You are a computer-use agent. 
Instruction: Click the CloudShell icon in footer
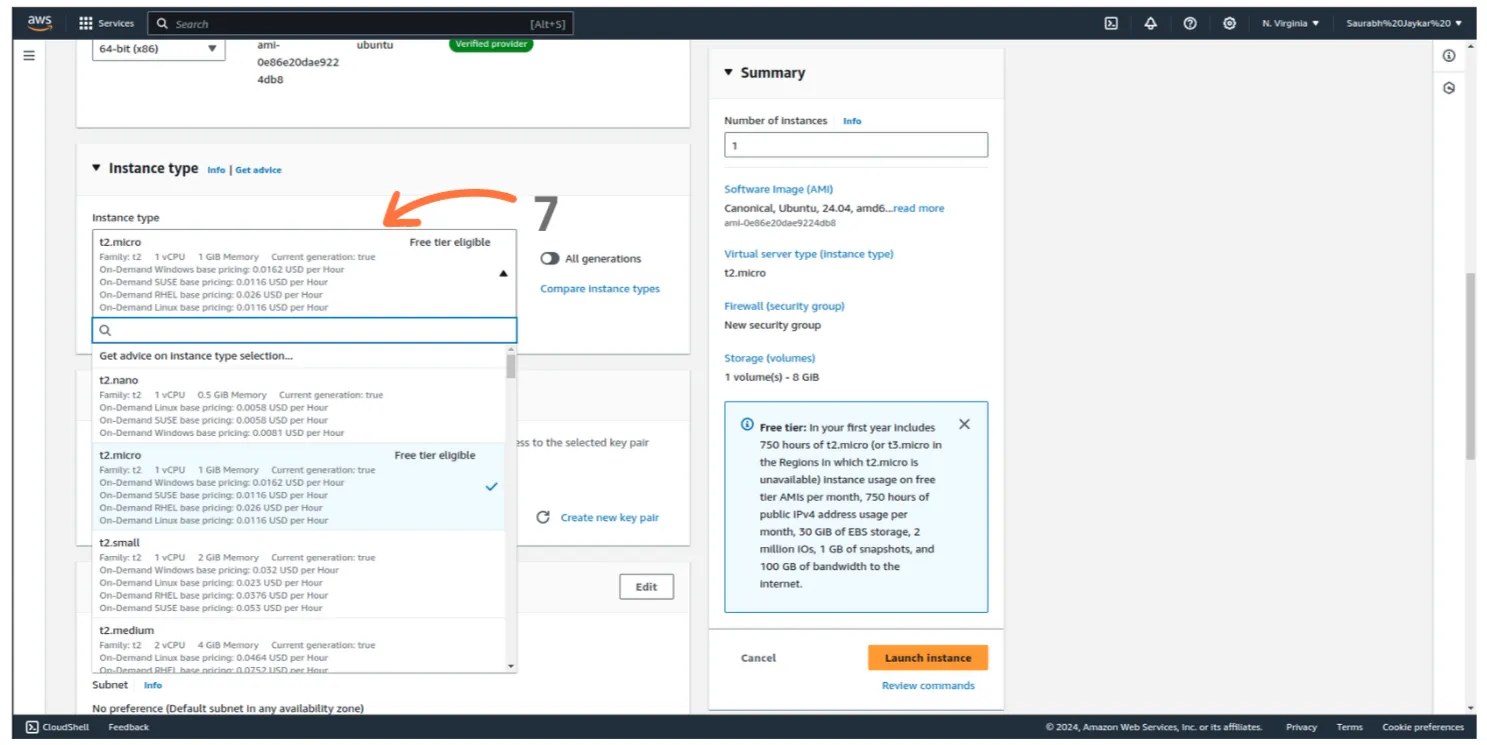[x=32, y=727]
